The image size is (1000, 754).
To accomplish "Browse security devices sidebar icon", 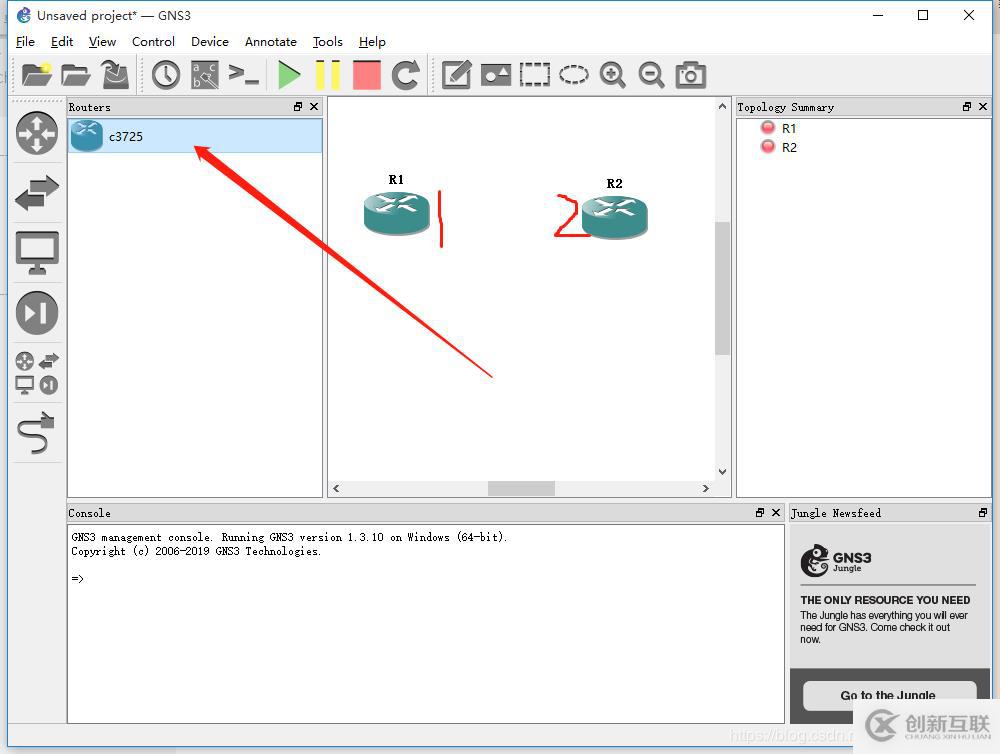I will pos(37,313).
